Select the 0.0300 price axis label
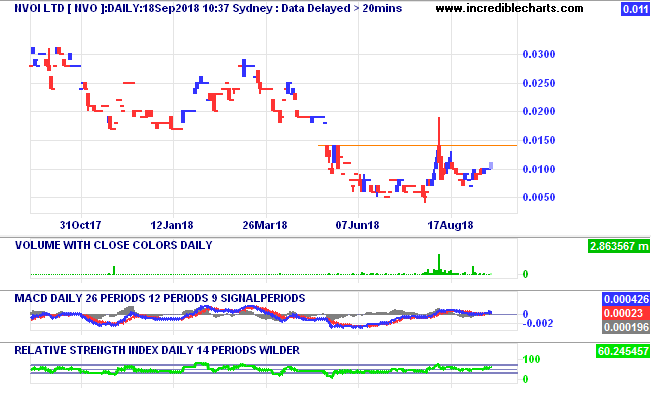The height and width of the screenshot is (395, 651). [538, 54]
